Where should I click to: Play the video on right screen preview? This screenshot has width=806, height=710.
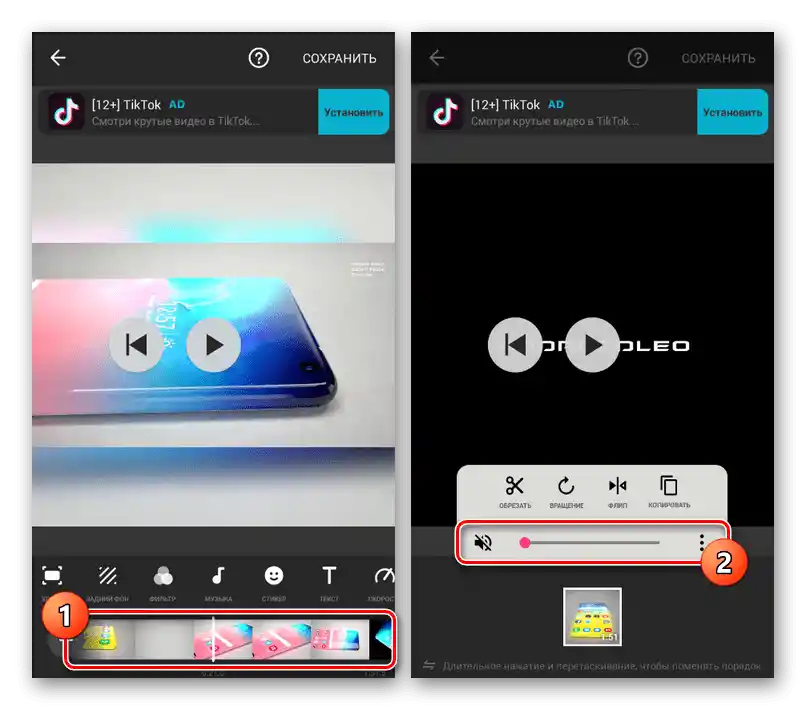[x=593, y=344]
